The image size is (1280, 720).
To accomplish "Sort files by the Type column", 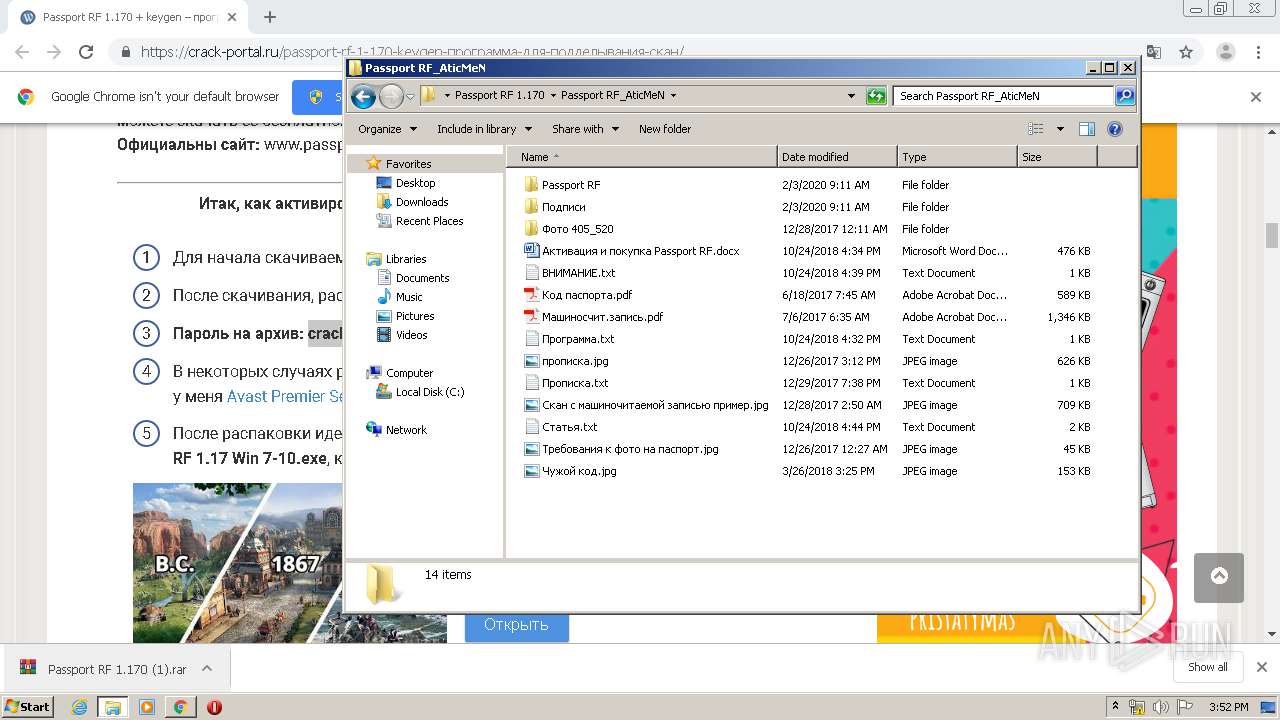I will [957, 157].
